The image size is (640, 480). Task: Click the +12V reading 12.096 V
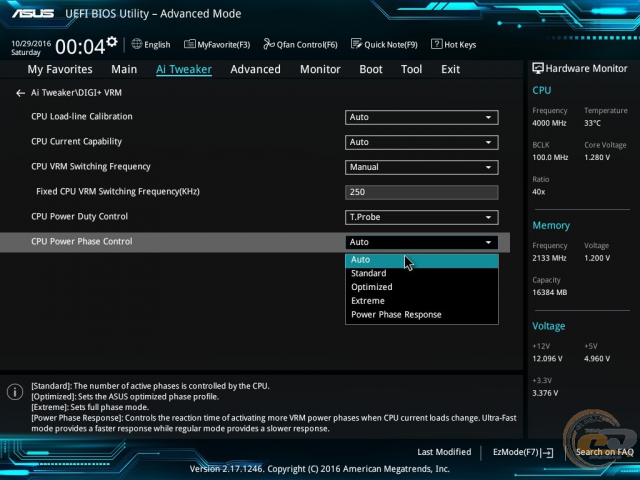tap(547, 359)
